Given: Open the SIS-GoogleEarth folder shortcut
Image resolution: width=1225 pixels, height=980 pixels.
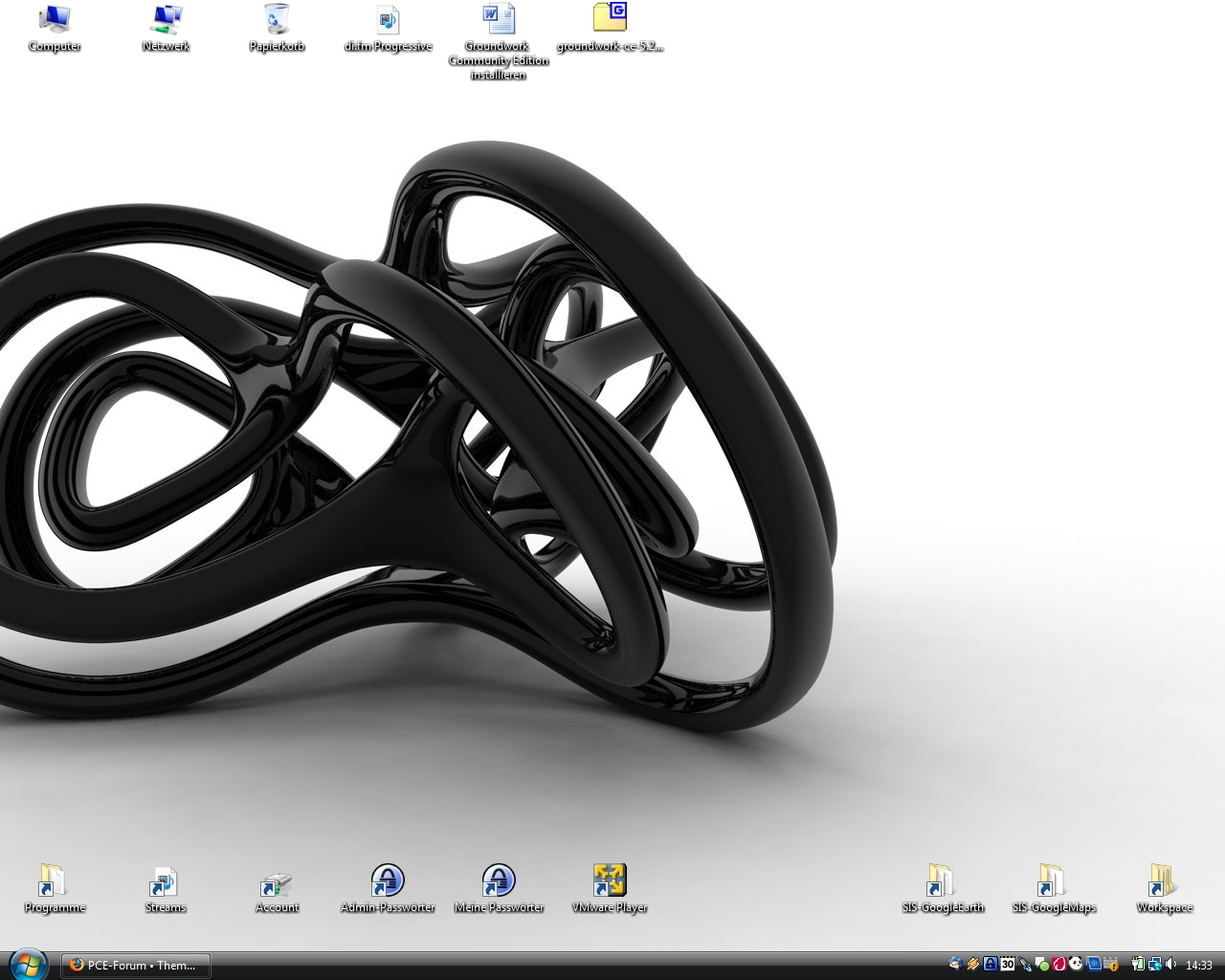Looking at the screenshot, I should click(x=943, y=880).
